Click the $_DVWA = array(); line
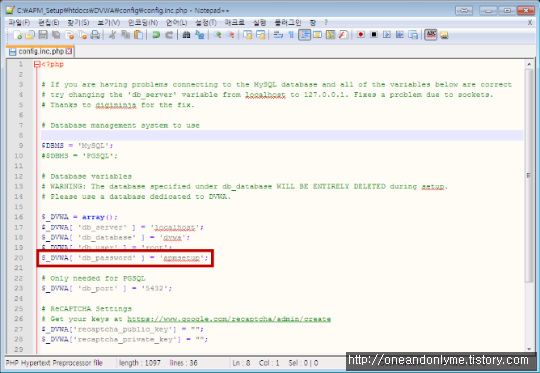This screenshot has height=373, width=540. 80,217
